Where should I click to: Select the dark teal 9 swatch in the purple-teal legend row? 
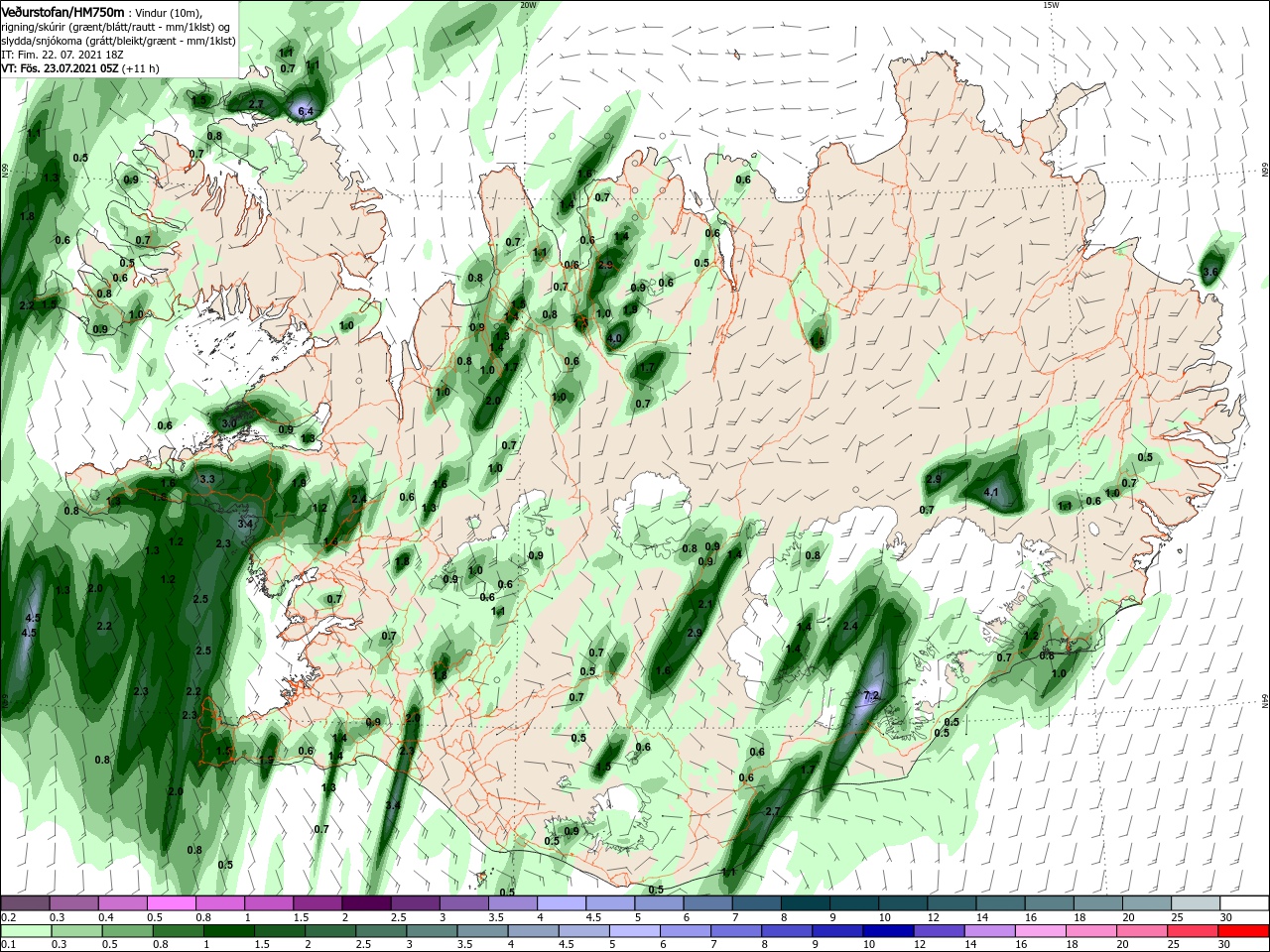pyautogui.click(x=853, y=903)
